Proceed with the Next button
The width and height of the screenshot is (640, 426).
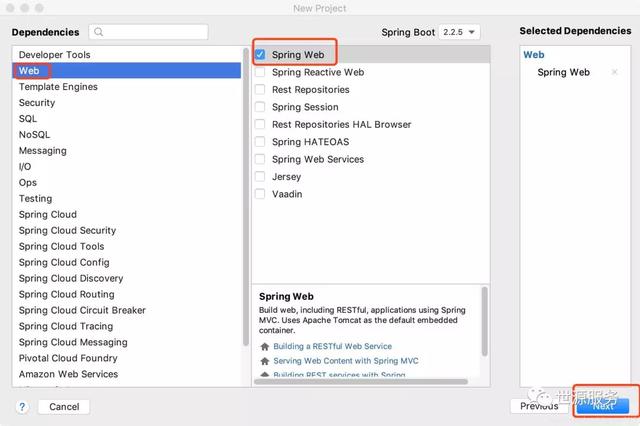(x=603, y=406)
